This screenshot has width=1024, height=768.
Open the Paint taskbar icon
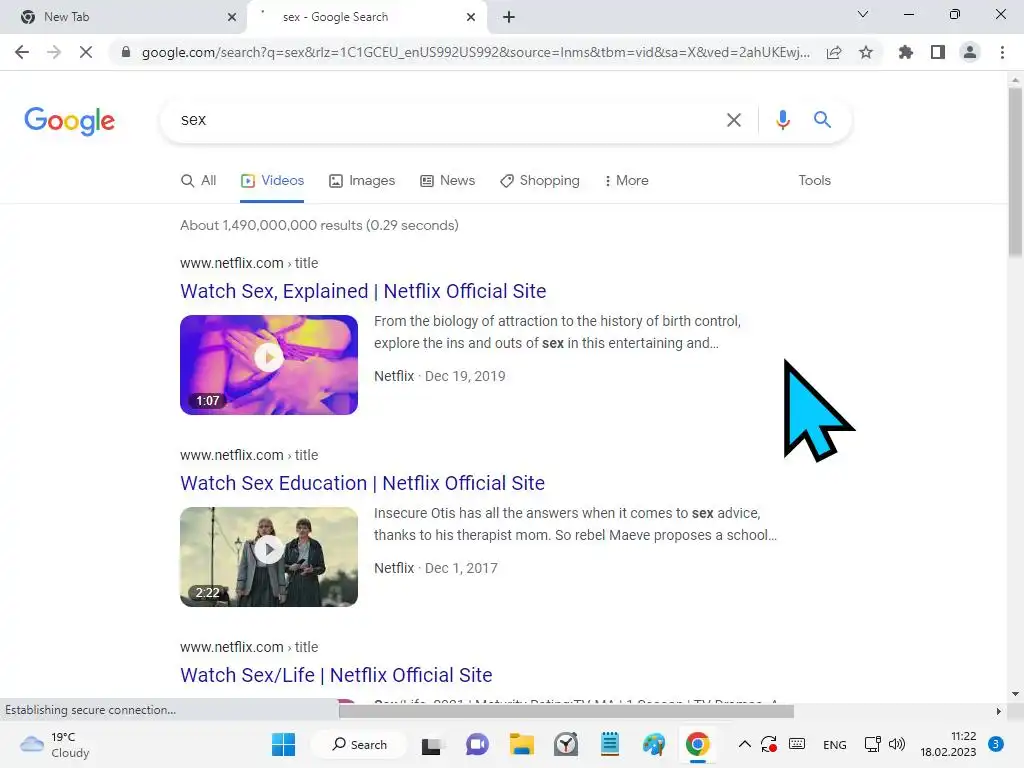tap(654, 744)
